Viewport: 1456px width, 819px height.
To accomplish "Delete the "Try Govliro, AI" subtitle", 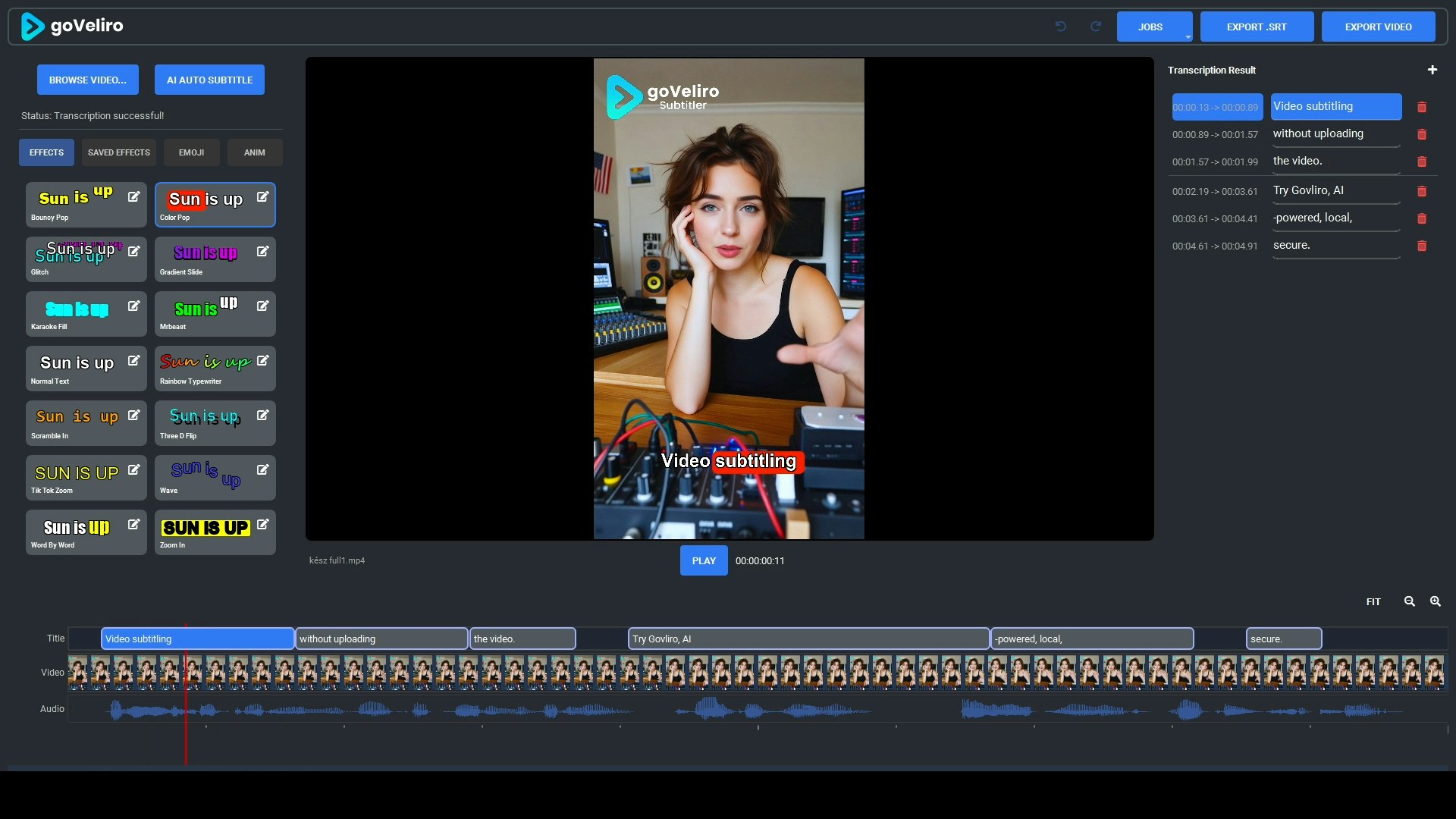I will pos(1423,192).
